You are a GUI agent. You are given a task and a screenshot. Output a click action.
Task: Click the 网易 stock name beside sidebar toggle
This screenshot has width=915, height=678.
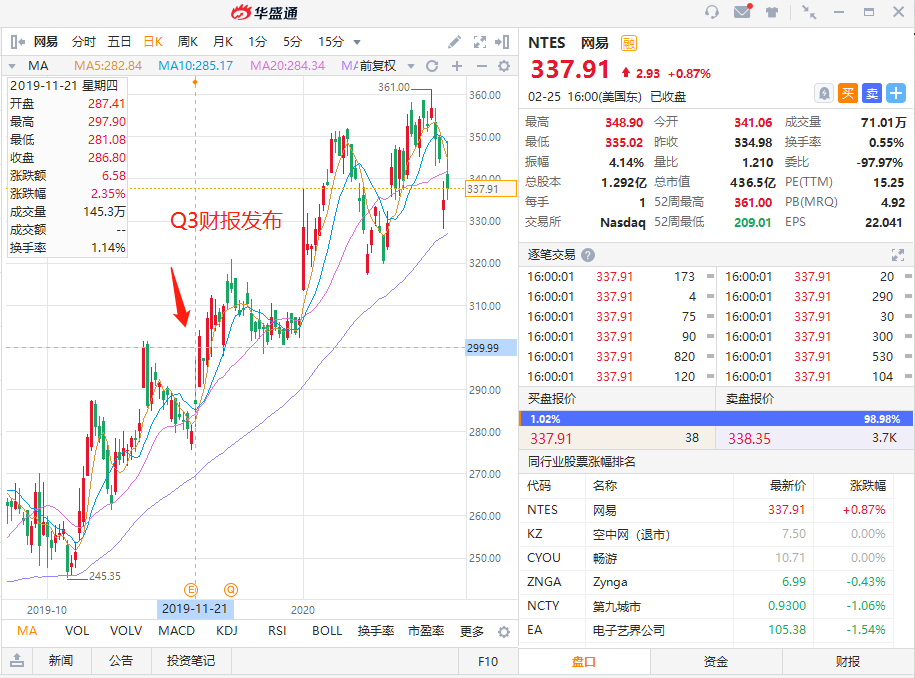(x=46, y=42)
